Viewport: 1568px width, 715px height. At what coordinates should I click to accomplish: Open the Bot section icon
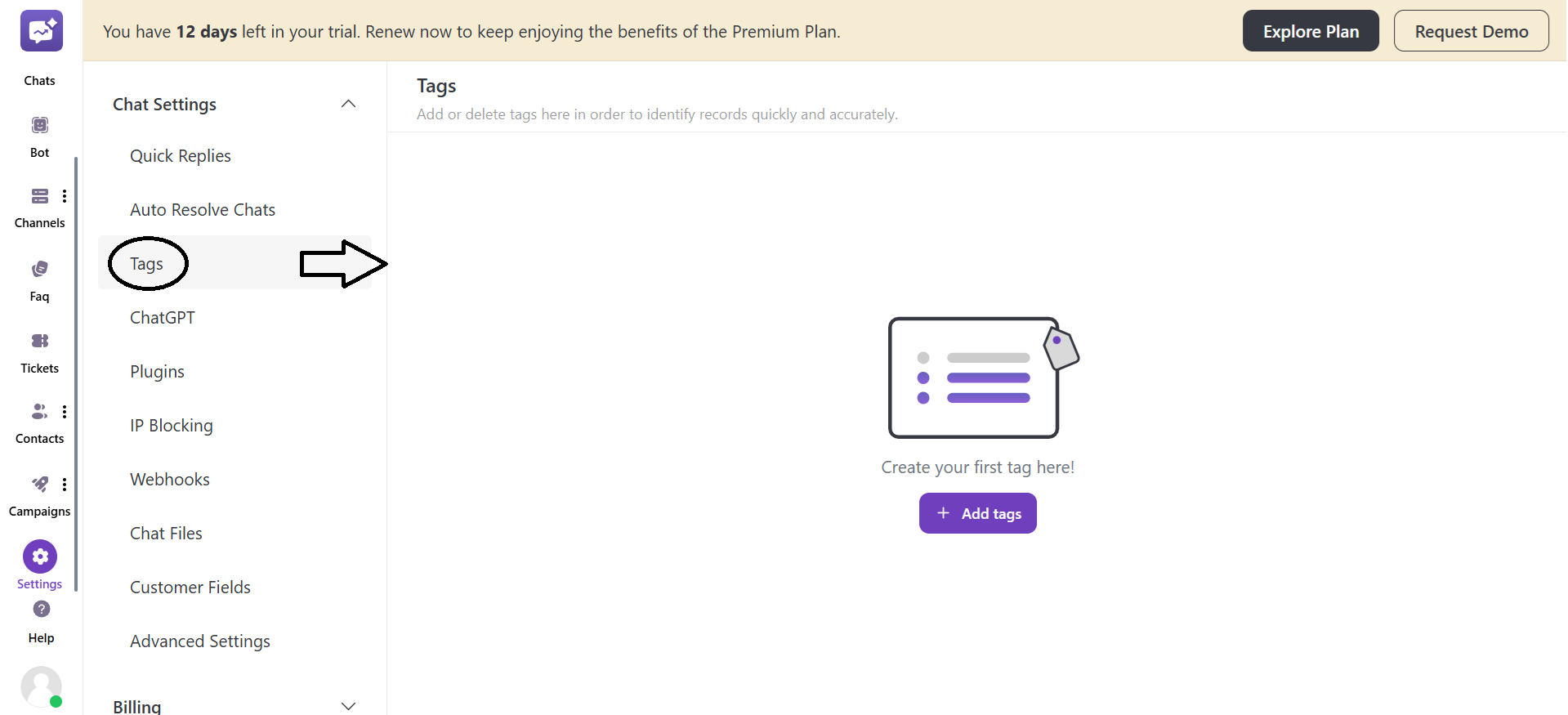[40, 125]
